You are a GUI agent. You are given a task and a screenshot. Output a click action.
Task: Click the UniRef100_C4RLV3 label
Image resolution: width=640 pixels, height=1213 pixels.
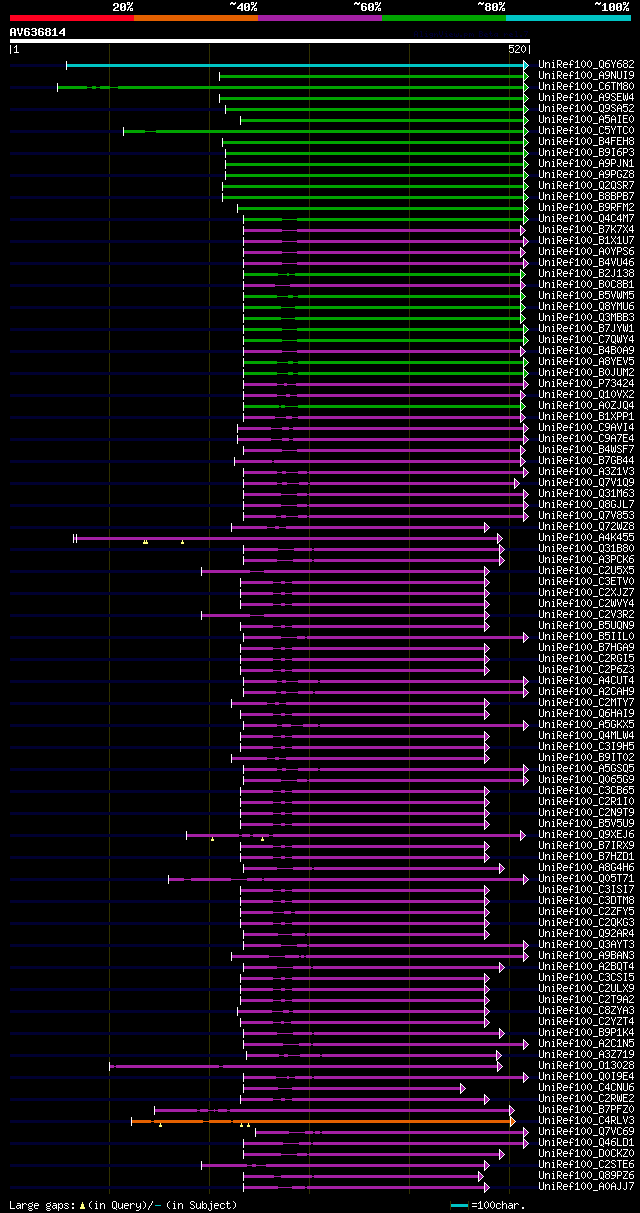pyautogui.click(x=586, y=1121)
